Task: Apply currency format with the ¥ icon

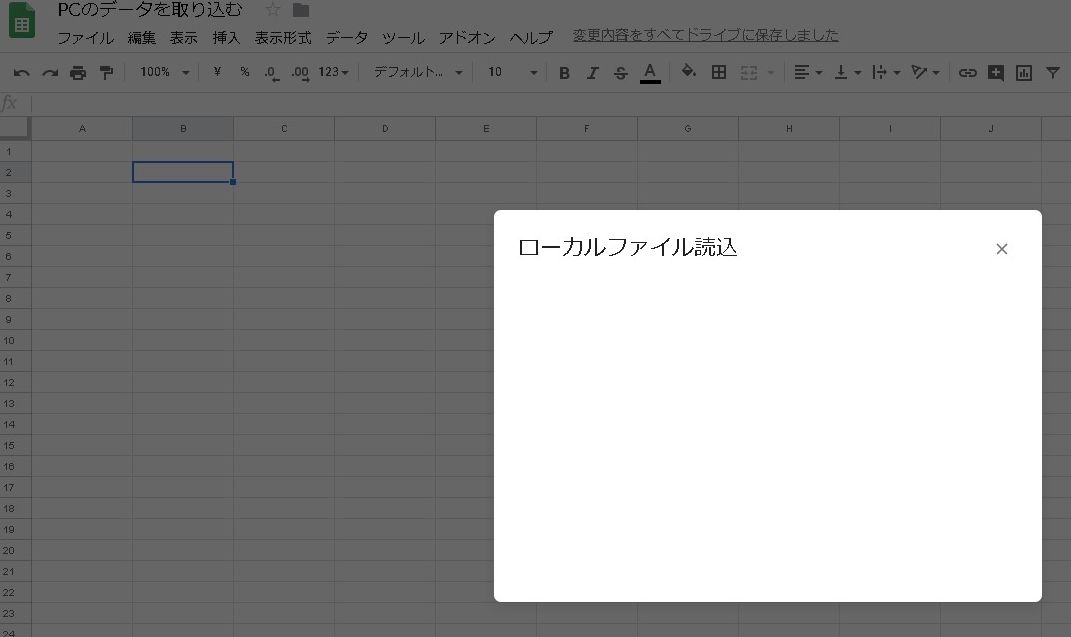Action: pyautogui.click(x=216, y=72)
